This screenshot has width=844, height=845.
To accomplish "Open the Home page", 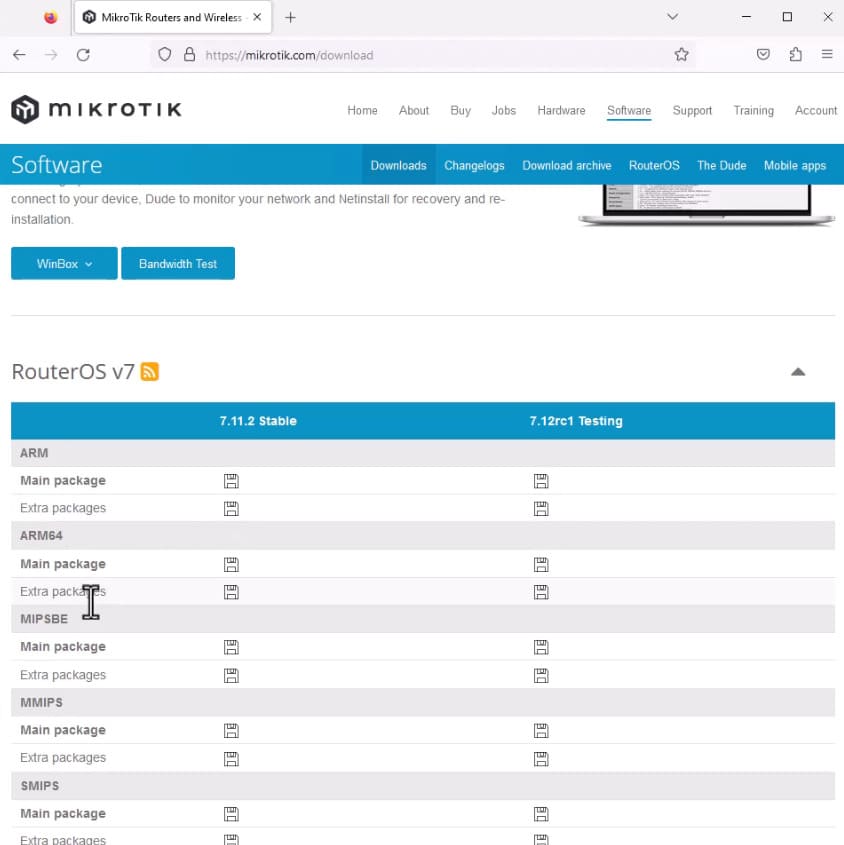I will tap(362, 110).
